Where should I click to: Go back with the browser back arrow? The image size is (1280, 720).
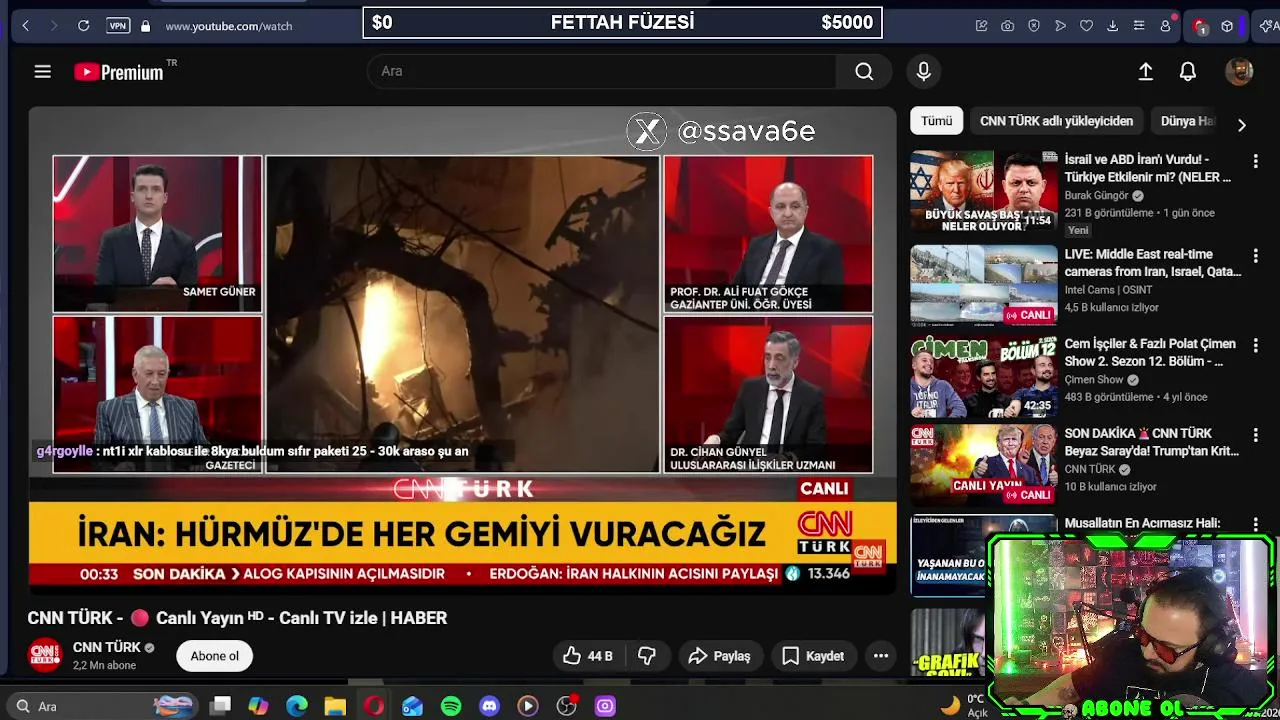(x=26, y=26)
